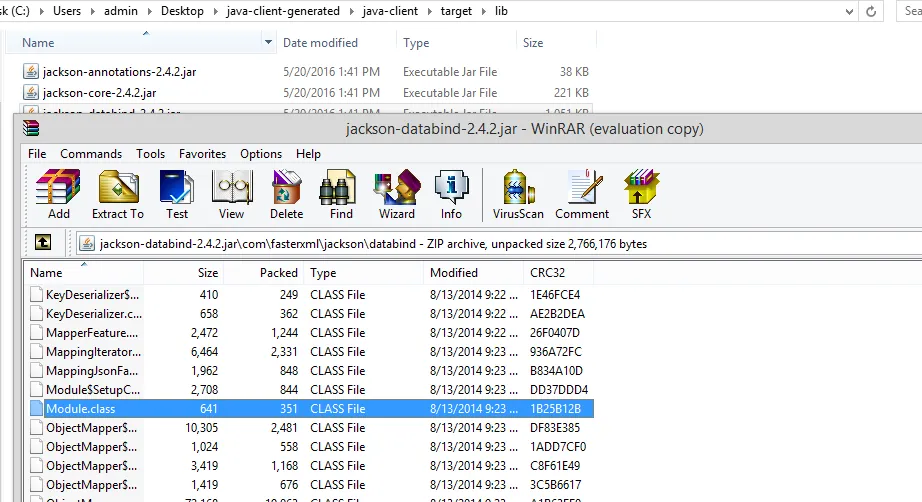Click the Extract To toolbar icon

click(118, 194)
